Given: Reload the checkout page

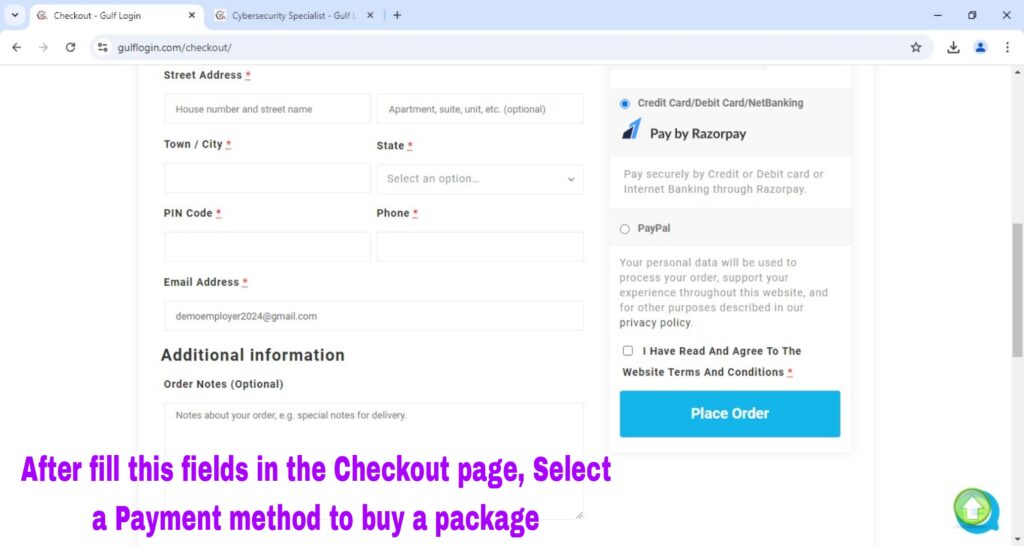Looking at the screenshot, I should (x=70, y=47).
